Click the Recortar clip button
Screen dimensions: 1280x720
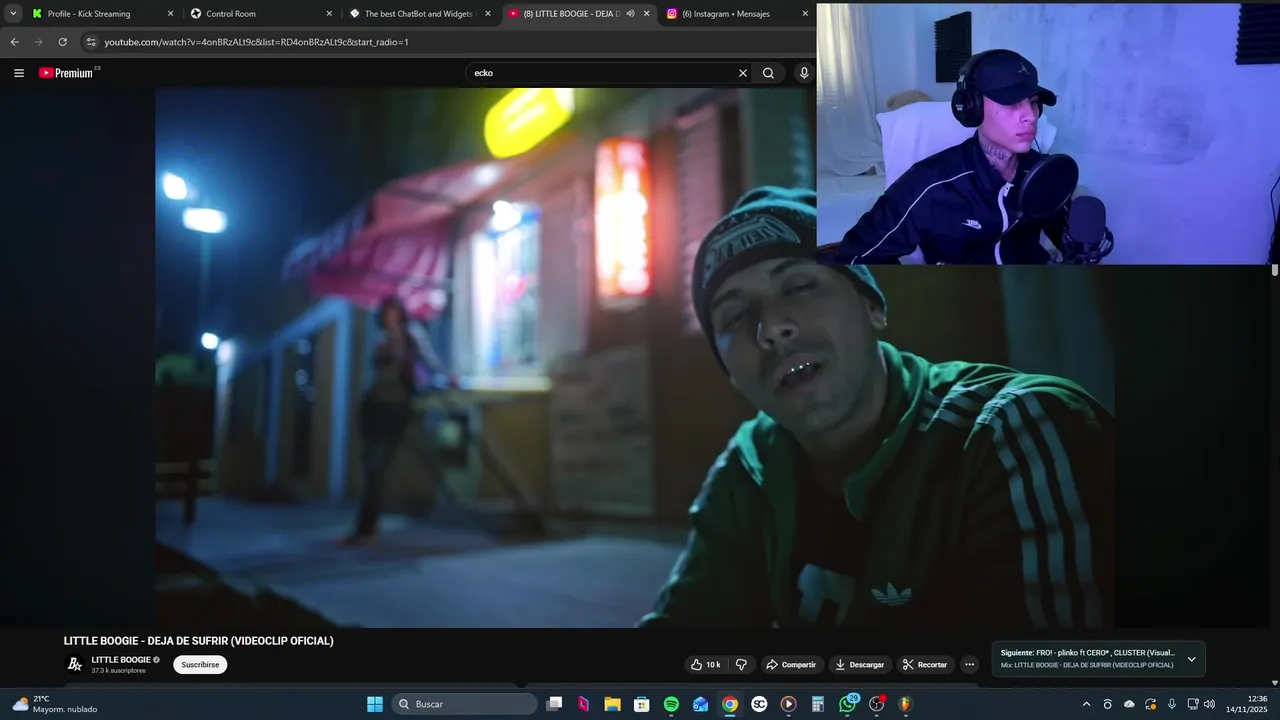[x=924, y=664]
